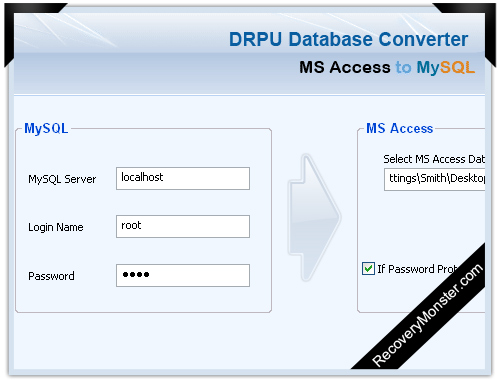Image resolution: width=500 pixels, height=380 pixels.
Task: Click the MySQL Server field containing localhost
Action: point(183,178)
